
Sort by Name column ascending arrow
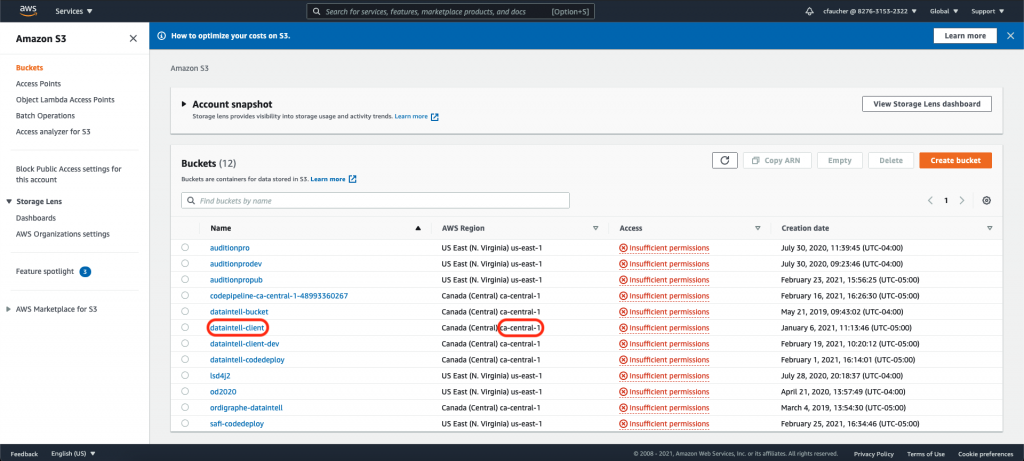[x=418, y=229]
